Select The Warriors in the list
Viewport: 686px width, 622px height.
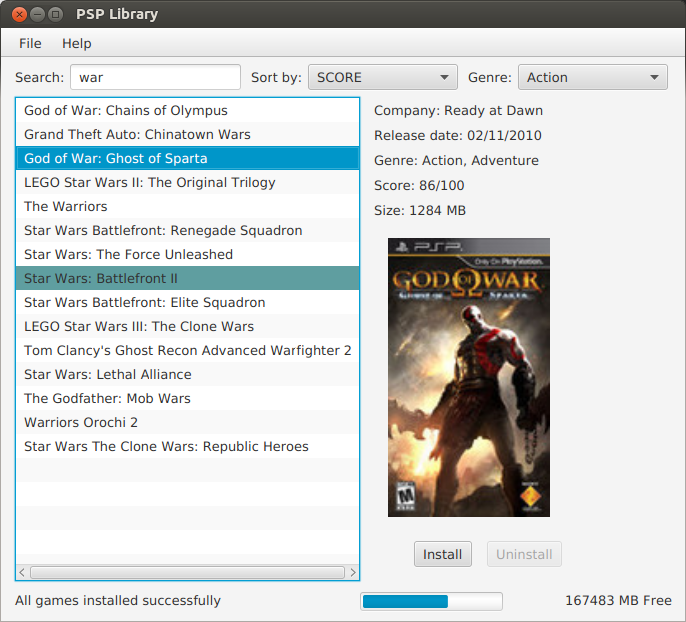click(187, 206)
